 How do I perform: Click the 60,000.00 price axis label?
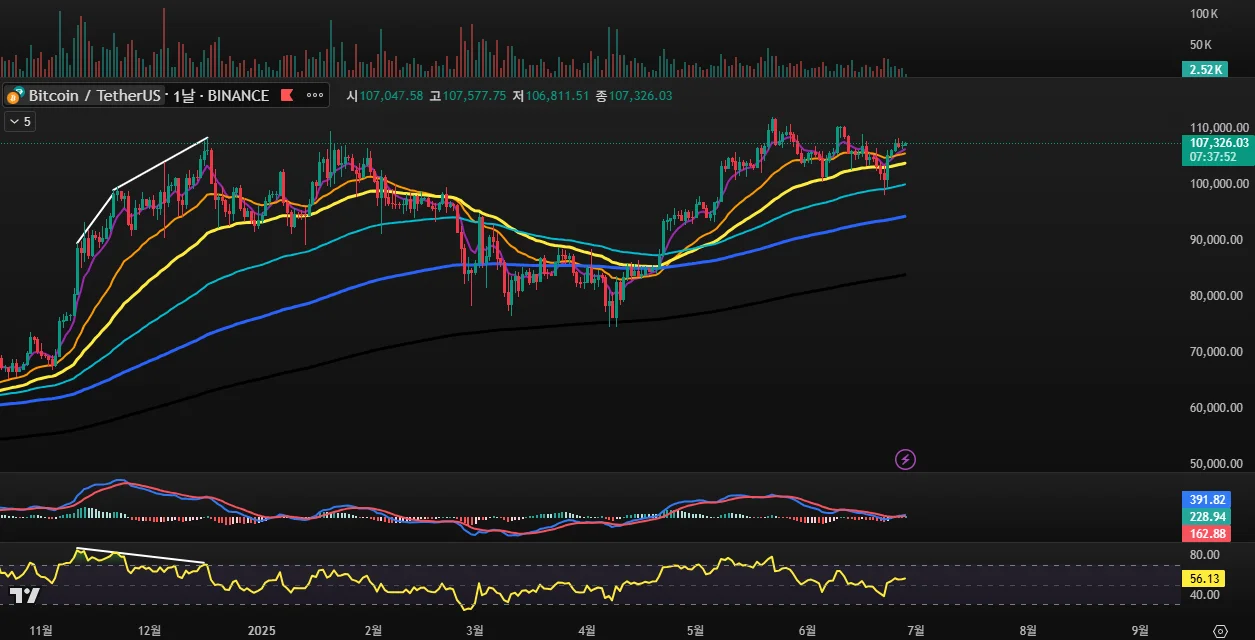[1218, 408]
